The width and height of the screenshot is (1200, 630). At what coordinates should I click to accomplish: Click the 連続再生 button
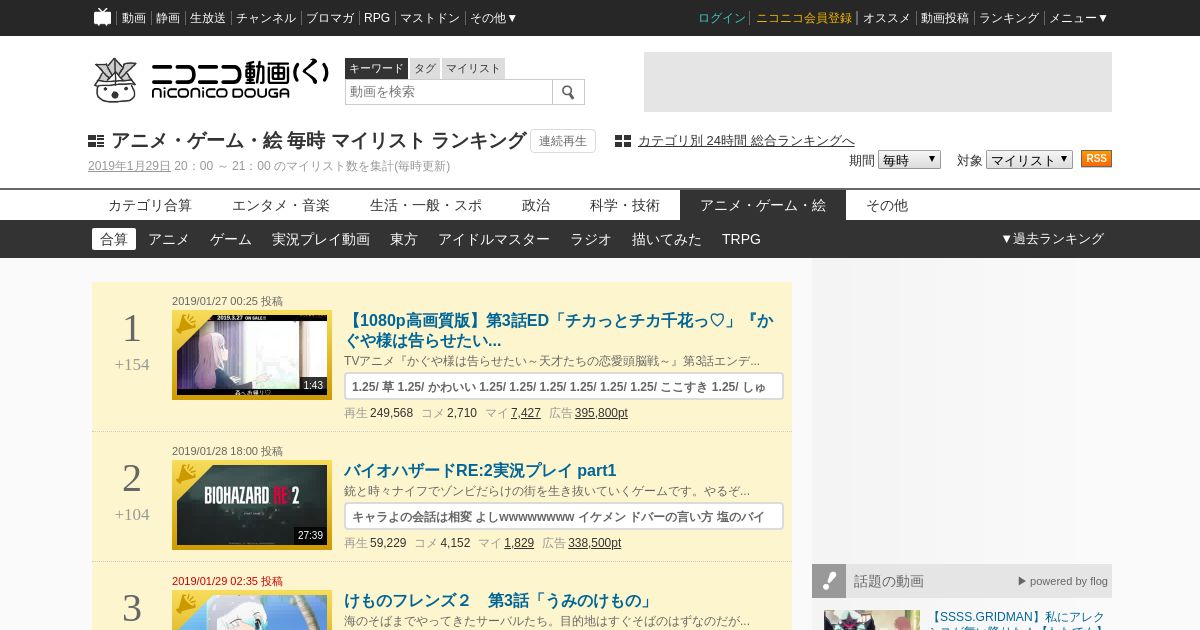(563, 141)
